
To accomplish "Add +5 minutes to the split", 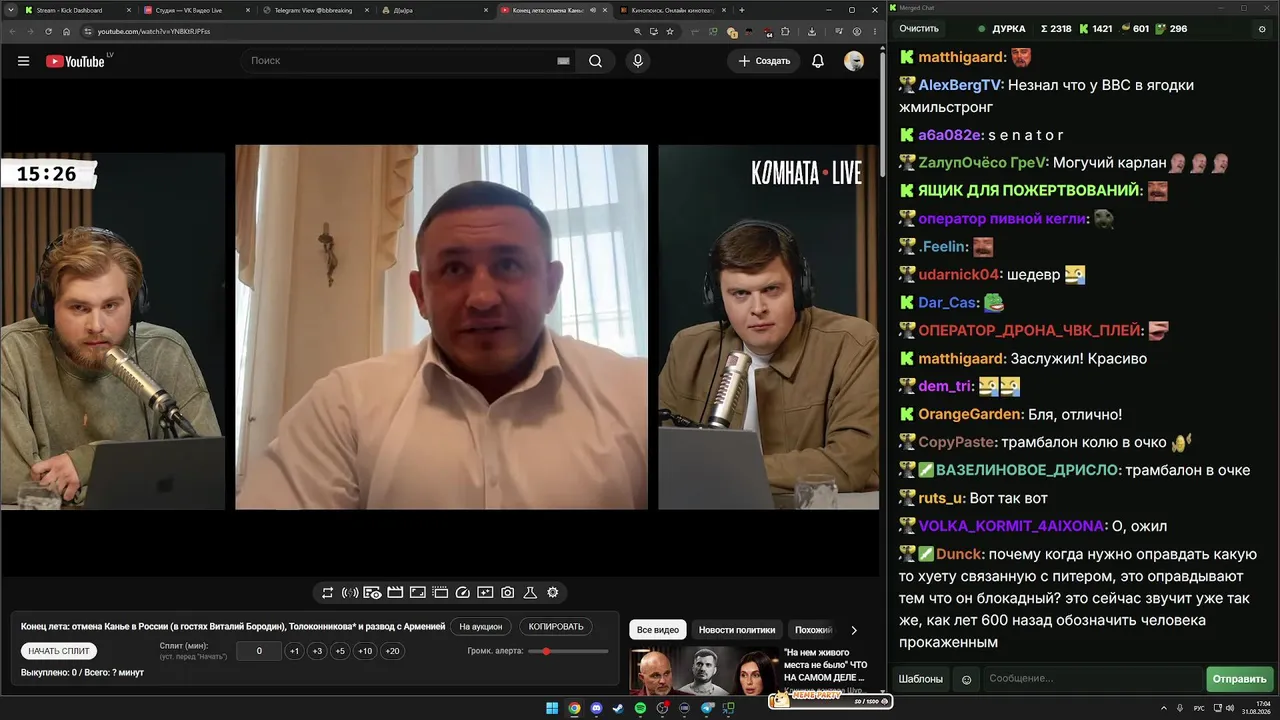I will pyautogui.click(x=340, y=651).
